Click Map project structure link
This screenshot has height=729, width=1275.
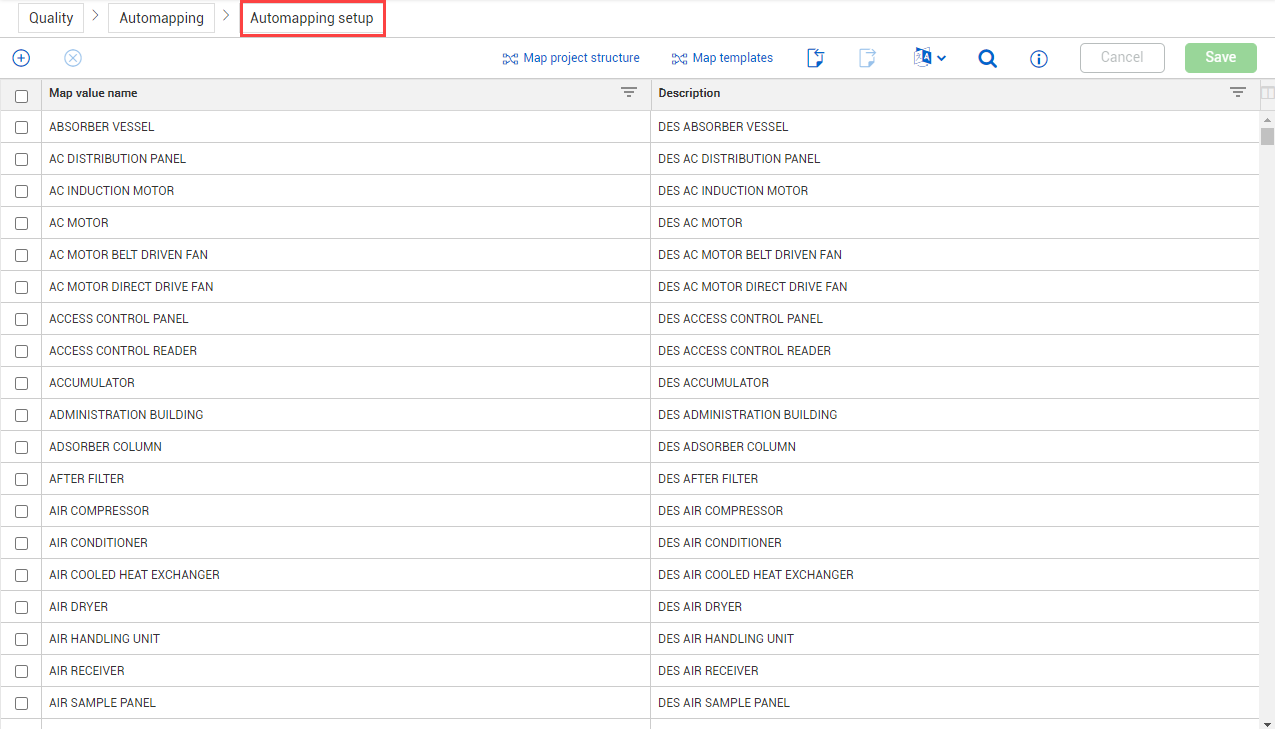point(571,58)
